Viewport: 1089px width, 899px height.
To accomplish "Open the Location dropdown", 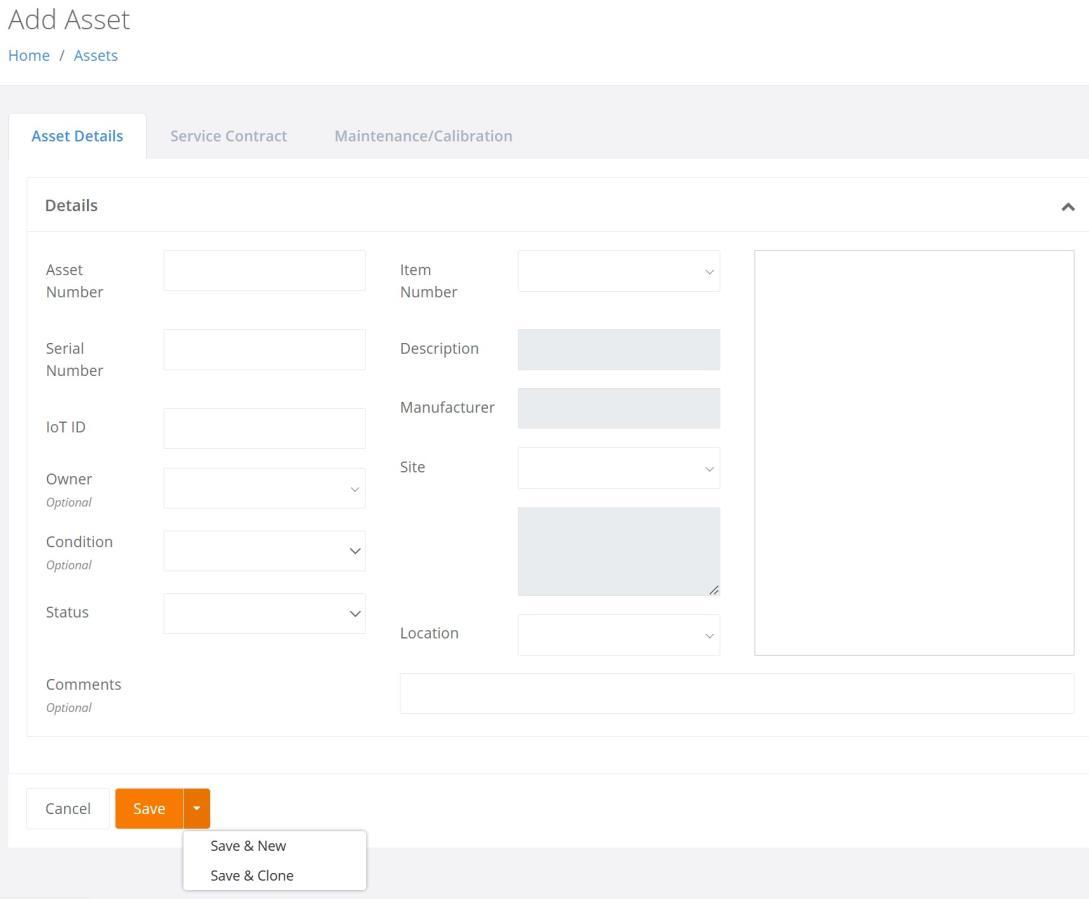I will tap(618, 635).
